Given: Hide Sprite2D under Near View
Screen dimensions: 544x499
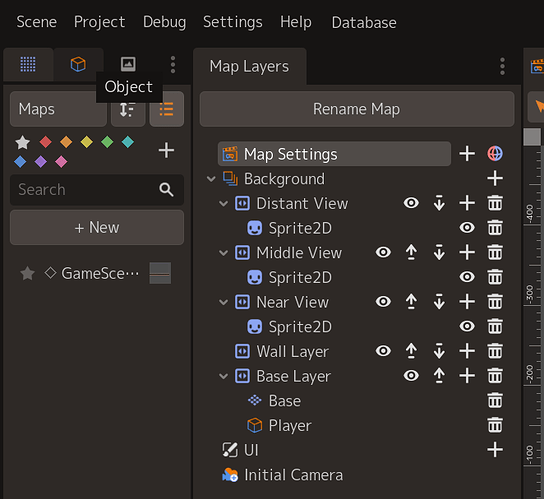Looking at the screenshot, I should [x=467, y=326].
